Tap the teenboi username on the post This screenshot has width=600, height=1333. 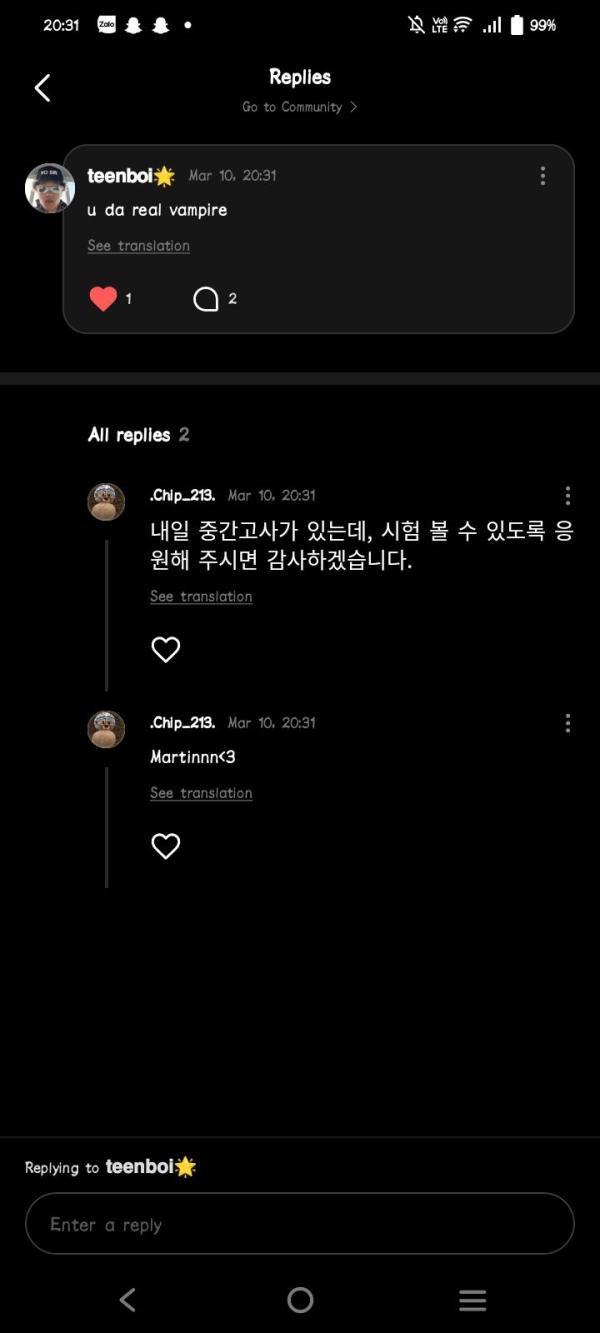[x=120, y=176]
